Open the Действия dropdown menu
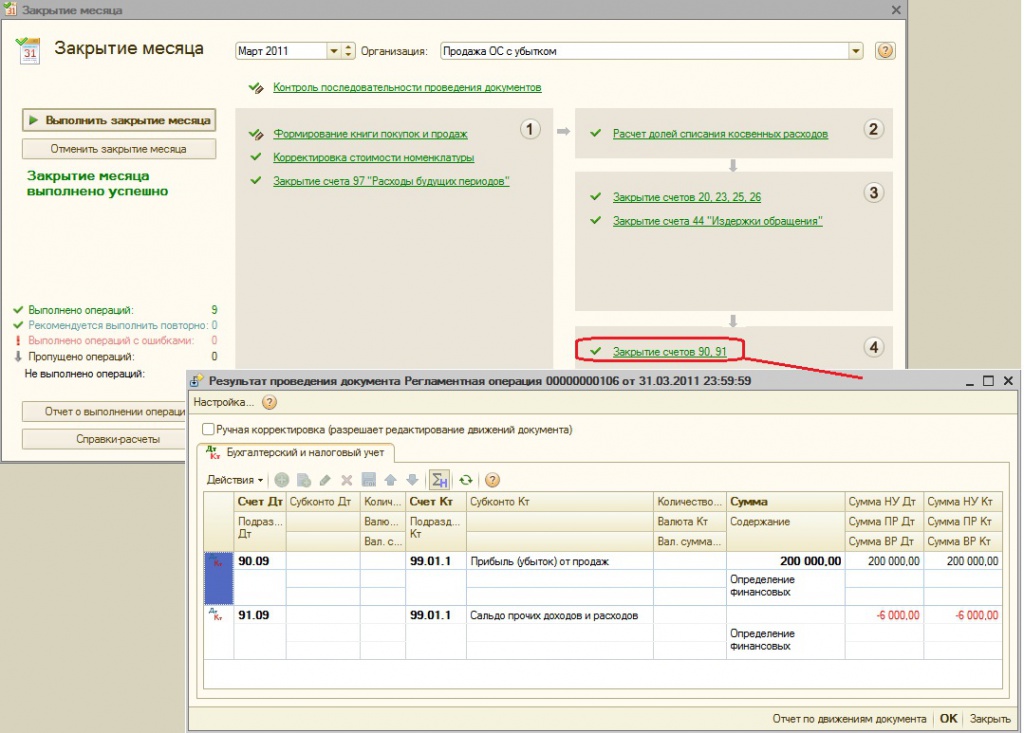Image resolution: width=1024 pixels, height=733 pixels. (235, 480)
